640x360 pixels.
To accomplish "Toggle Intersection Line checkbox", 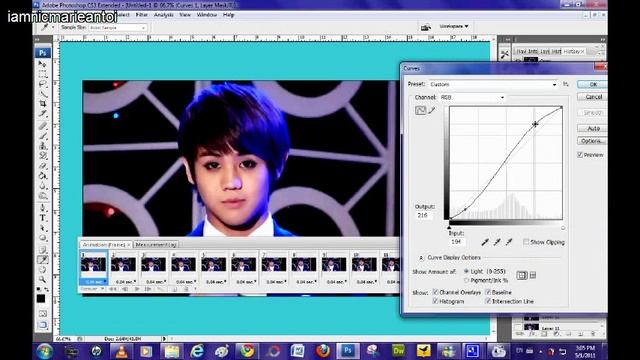I will [x=488, y=301].
